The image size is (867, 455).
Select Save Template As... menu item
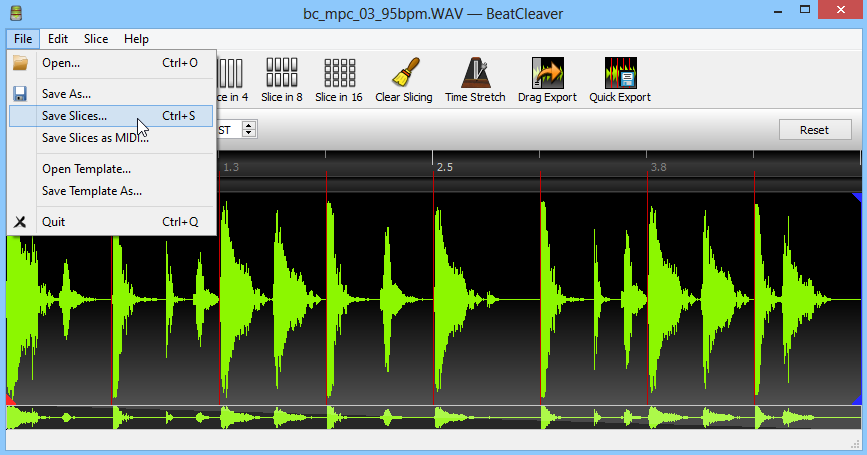91,191
